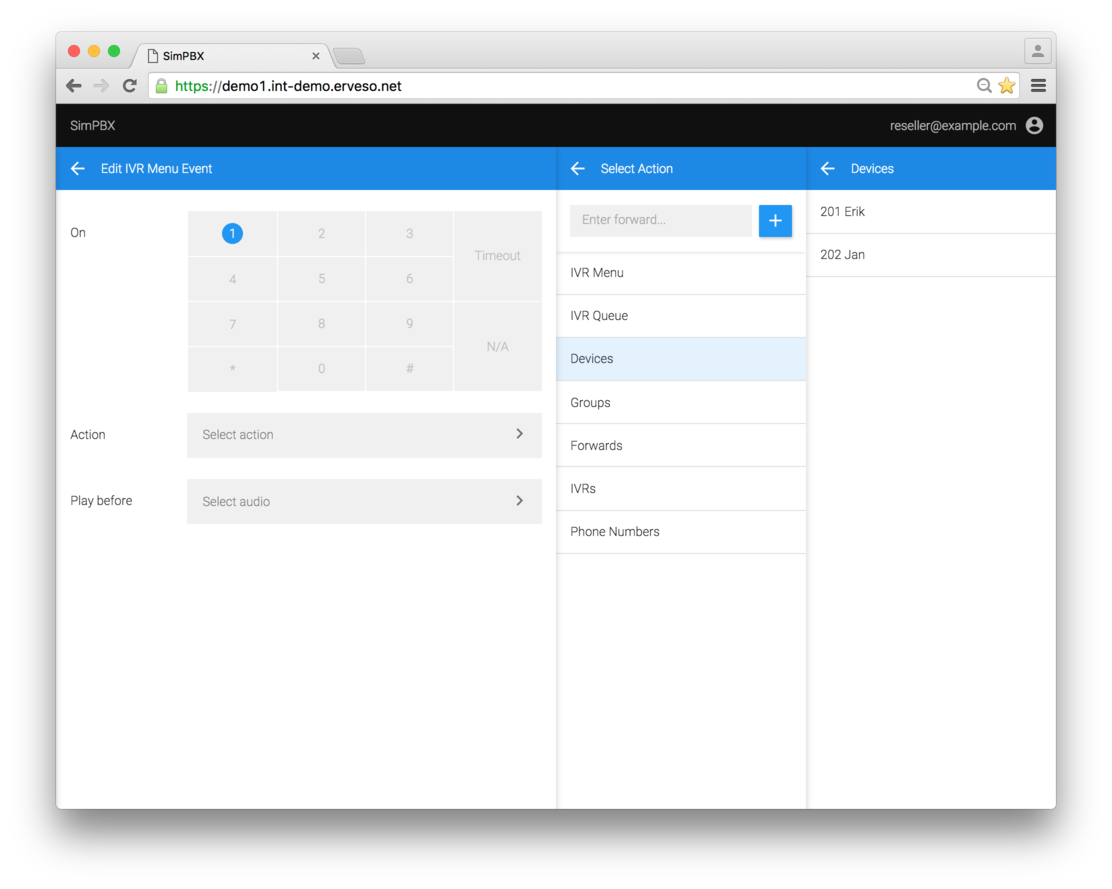The image size is (1112, 889).
Task: Select keypad digit 9
Action: pos(409,324)
